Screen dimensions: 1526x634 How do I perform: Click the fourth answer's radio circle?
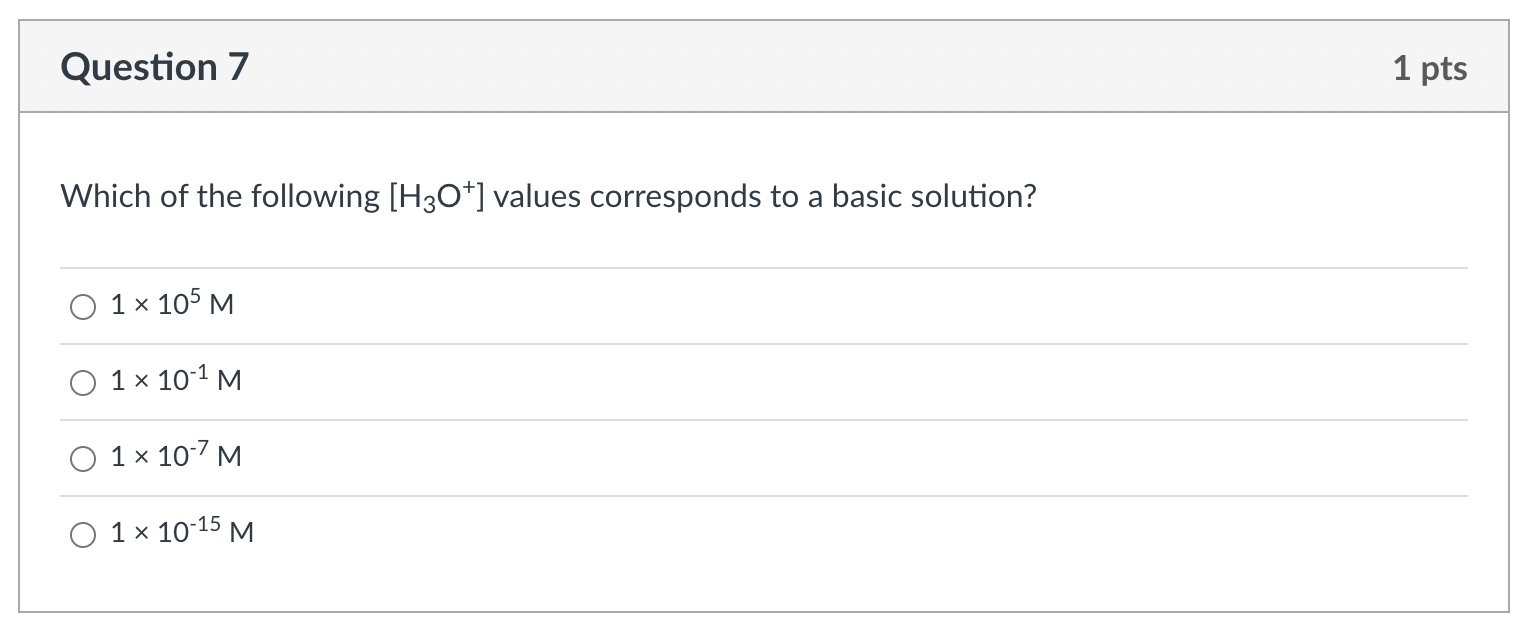click(83, 535)
